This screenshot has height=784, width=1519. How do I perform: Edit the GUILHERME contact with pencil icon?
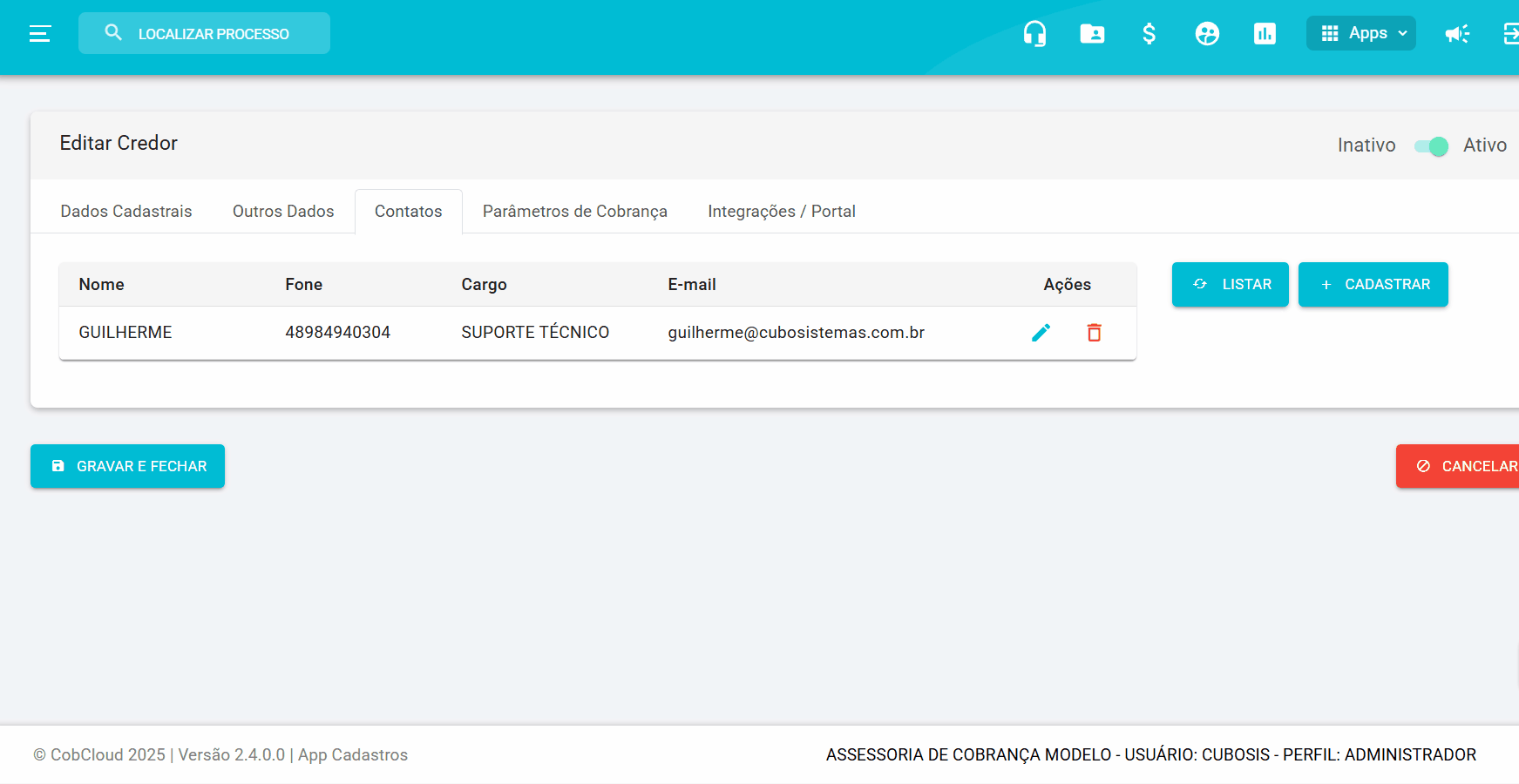coord(1041,333)
